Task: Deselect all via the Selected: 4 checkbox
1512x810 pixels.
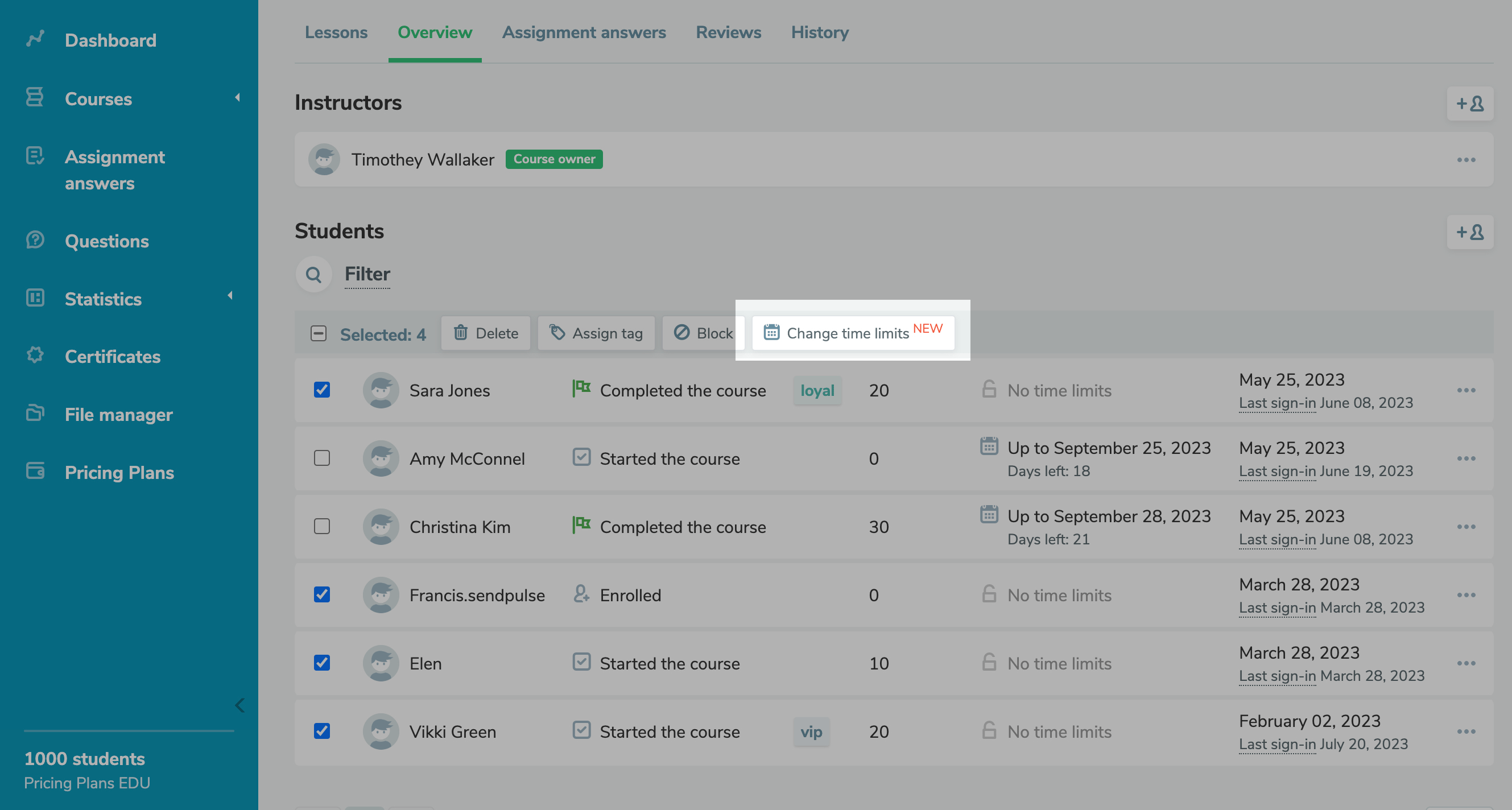Action: [x=318, y=333]
